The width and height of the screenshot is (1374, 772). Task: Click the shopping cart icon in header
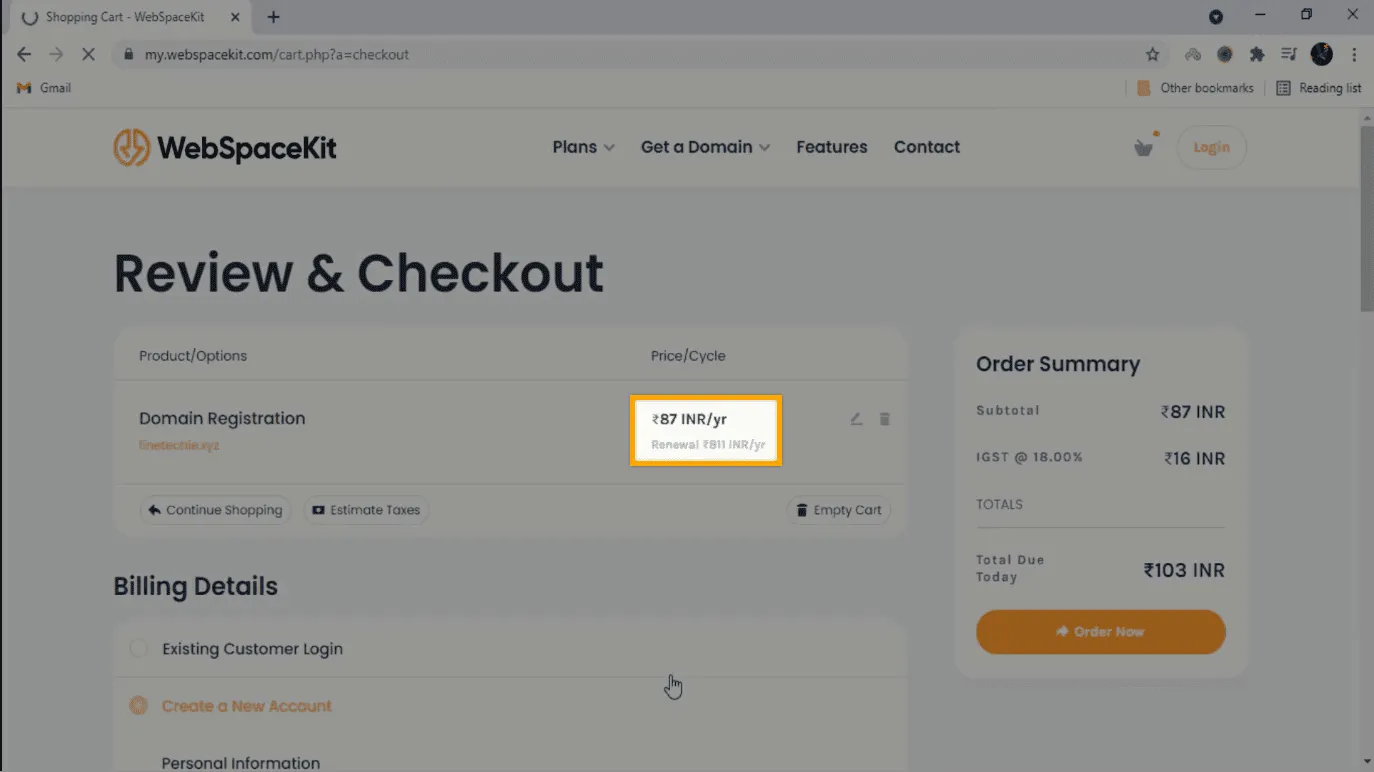coord(1144,148)
